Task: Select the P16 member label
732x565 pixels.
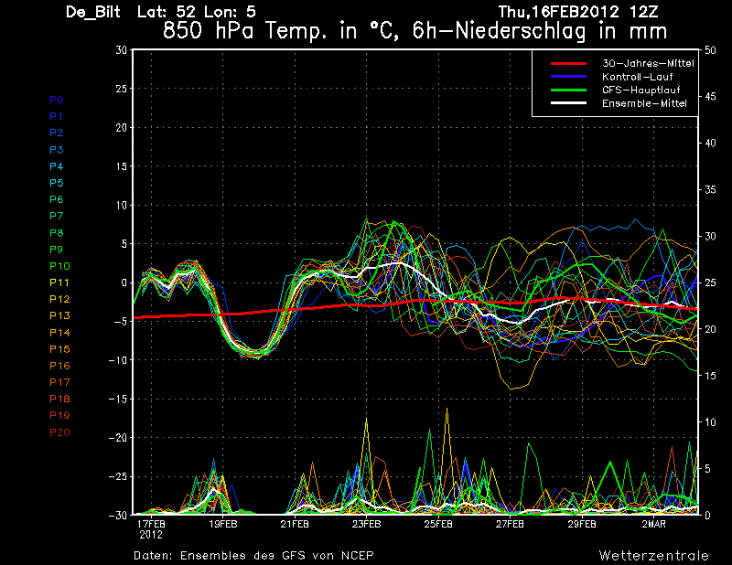Action: 60,366
